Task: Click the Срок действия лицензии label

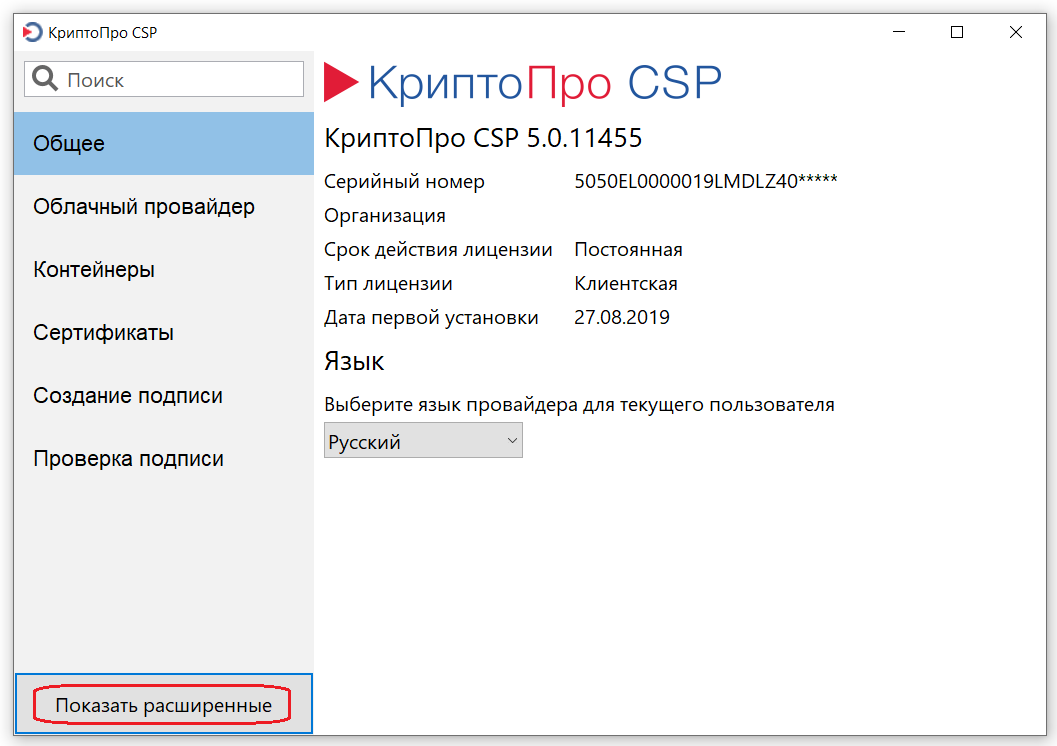Action: click(x=437, y=250)
